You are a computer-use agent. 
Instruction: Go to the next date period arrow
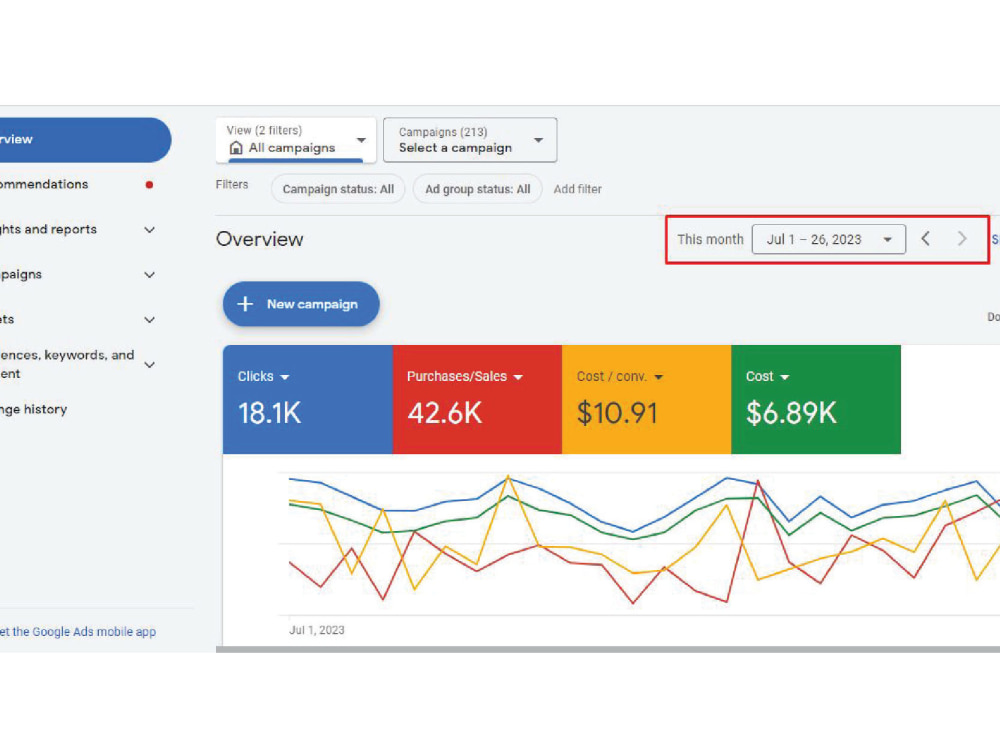(962, 239)
